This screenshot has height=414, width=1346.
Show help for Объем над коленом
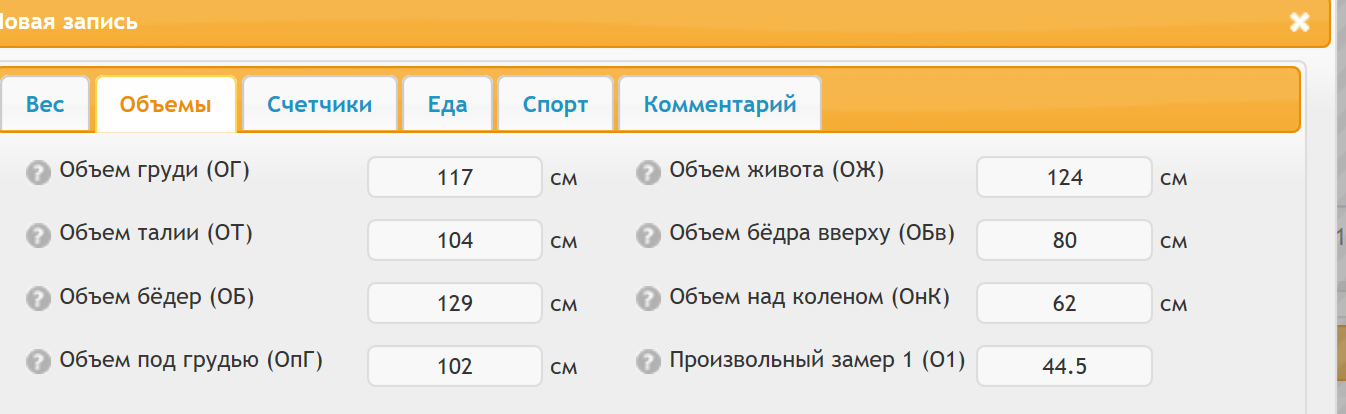coord(648,298)
